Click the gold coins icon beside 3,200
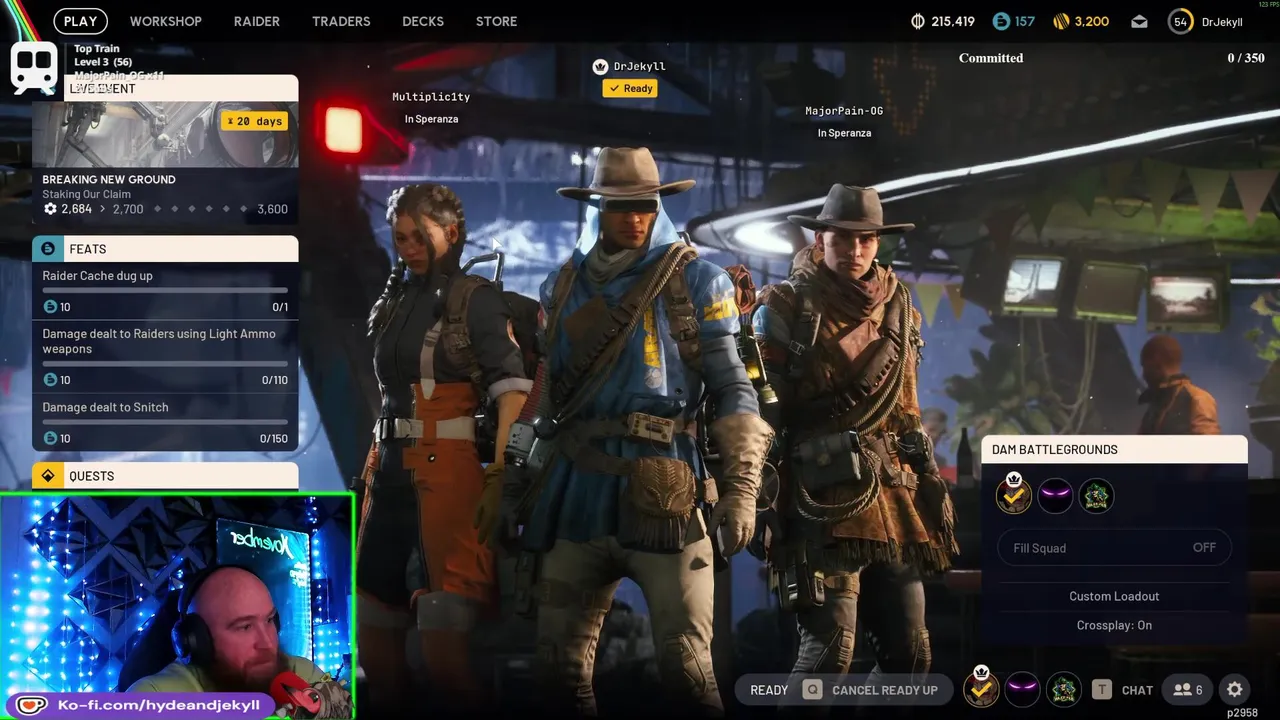Image resolution: width=1280 pixels, height=720 pixels. [x=1061, y=21]
